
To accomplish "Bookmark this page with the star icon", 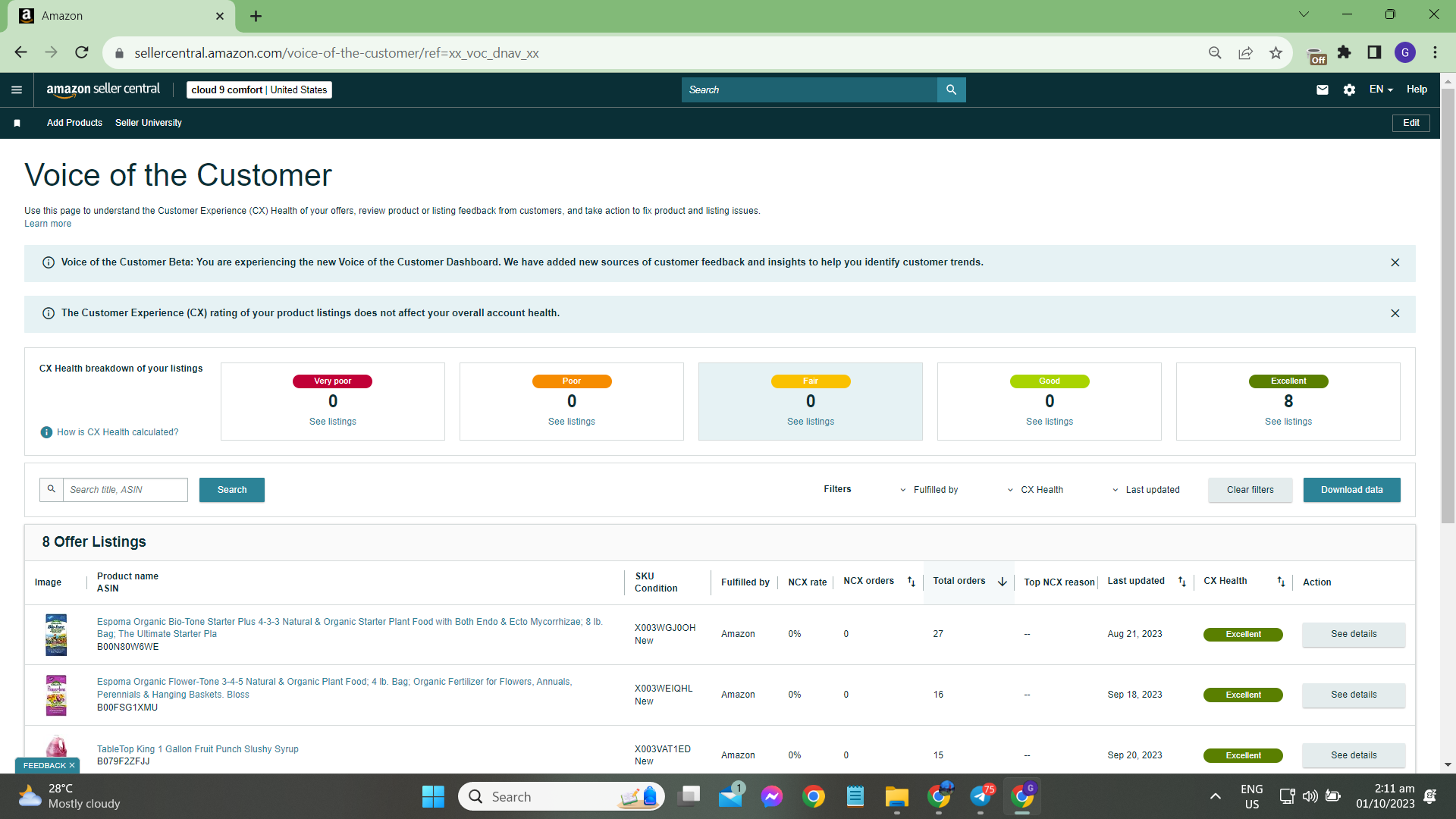I will click(1276, 52).
